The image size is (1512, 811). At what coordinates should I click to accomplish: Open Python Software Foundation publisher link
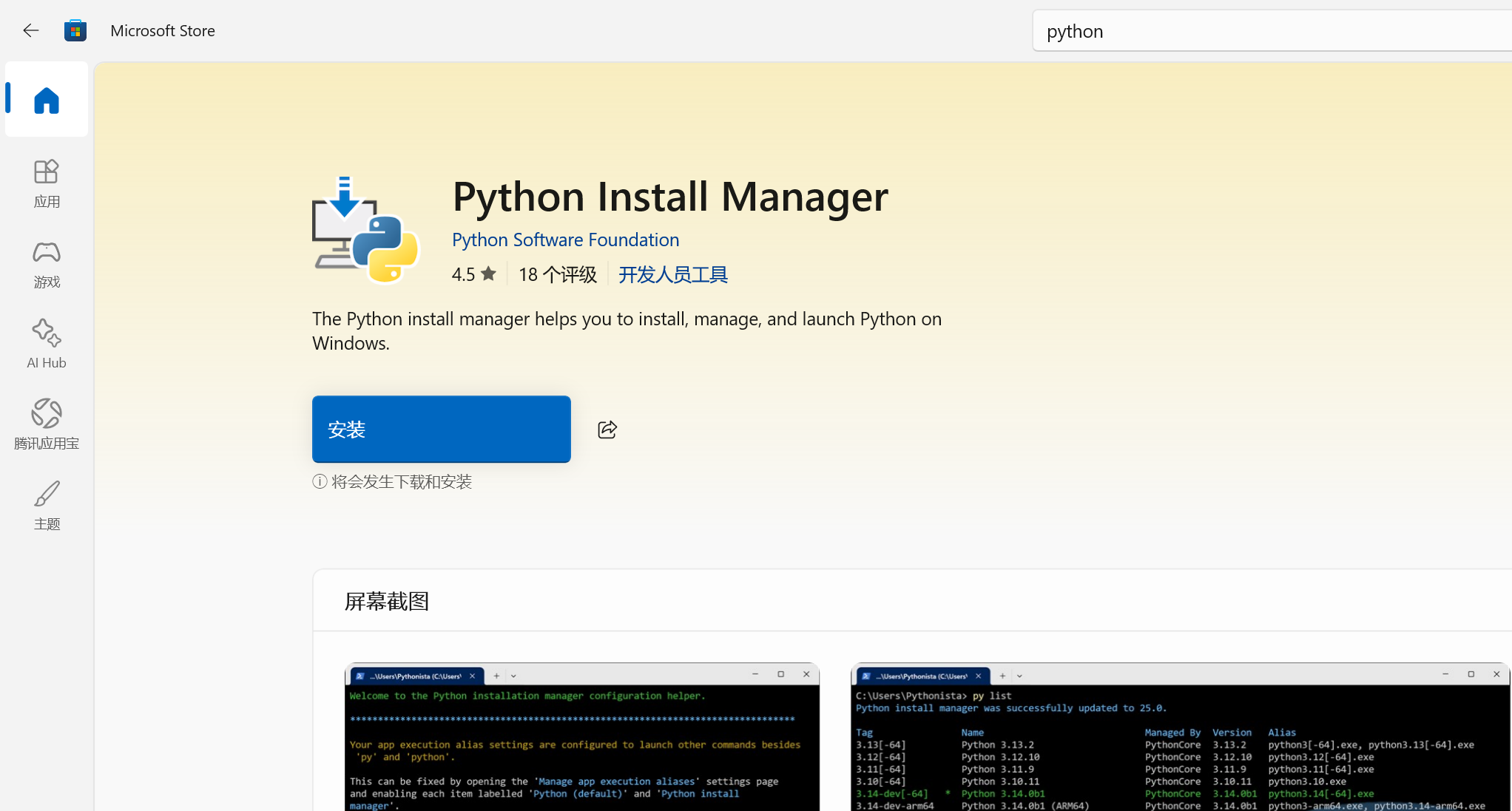pos(565,240)
